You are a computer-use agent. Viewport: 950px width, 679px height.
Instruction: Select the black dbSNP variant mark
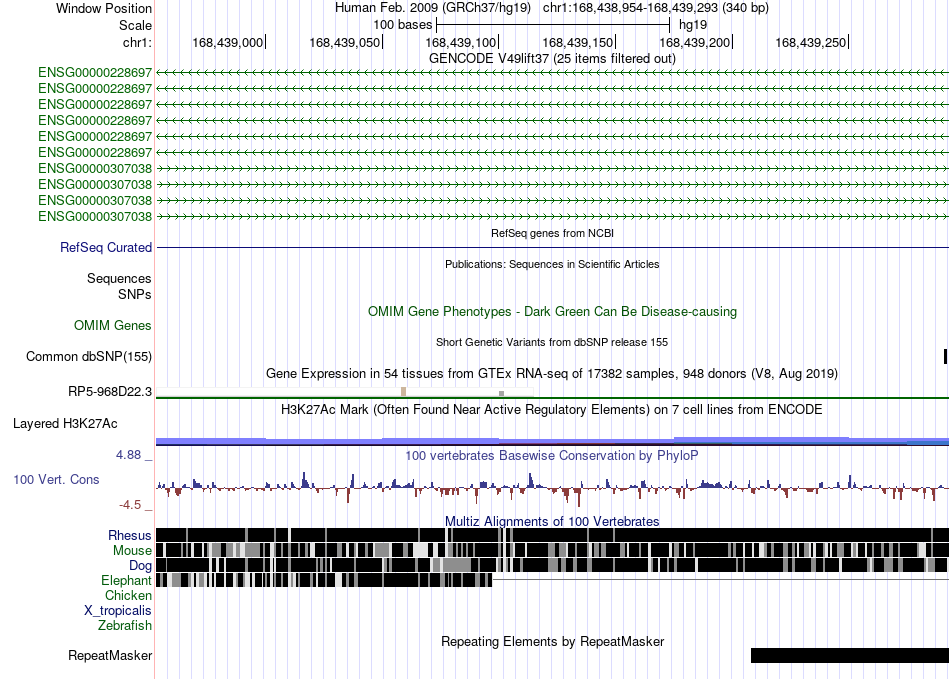[x=945, y=357]
